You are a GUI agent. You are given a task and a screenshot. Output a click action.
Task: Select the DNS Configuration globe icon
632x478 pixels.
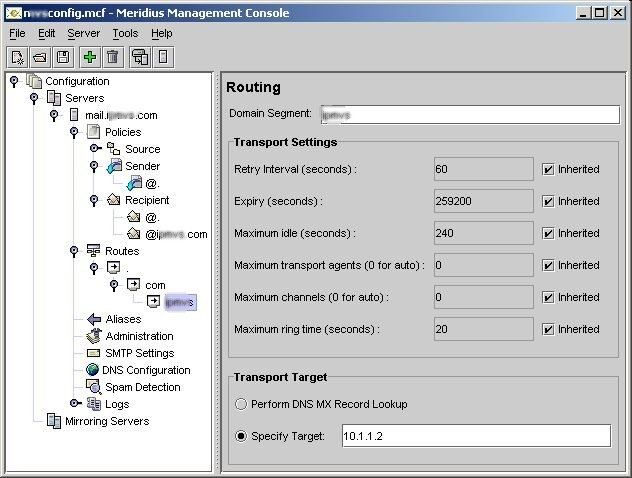(93, 370)
